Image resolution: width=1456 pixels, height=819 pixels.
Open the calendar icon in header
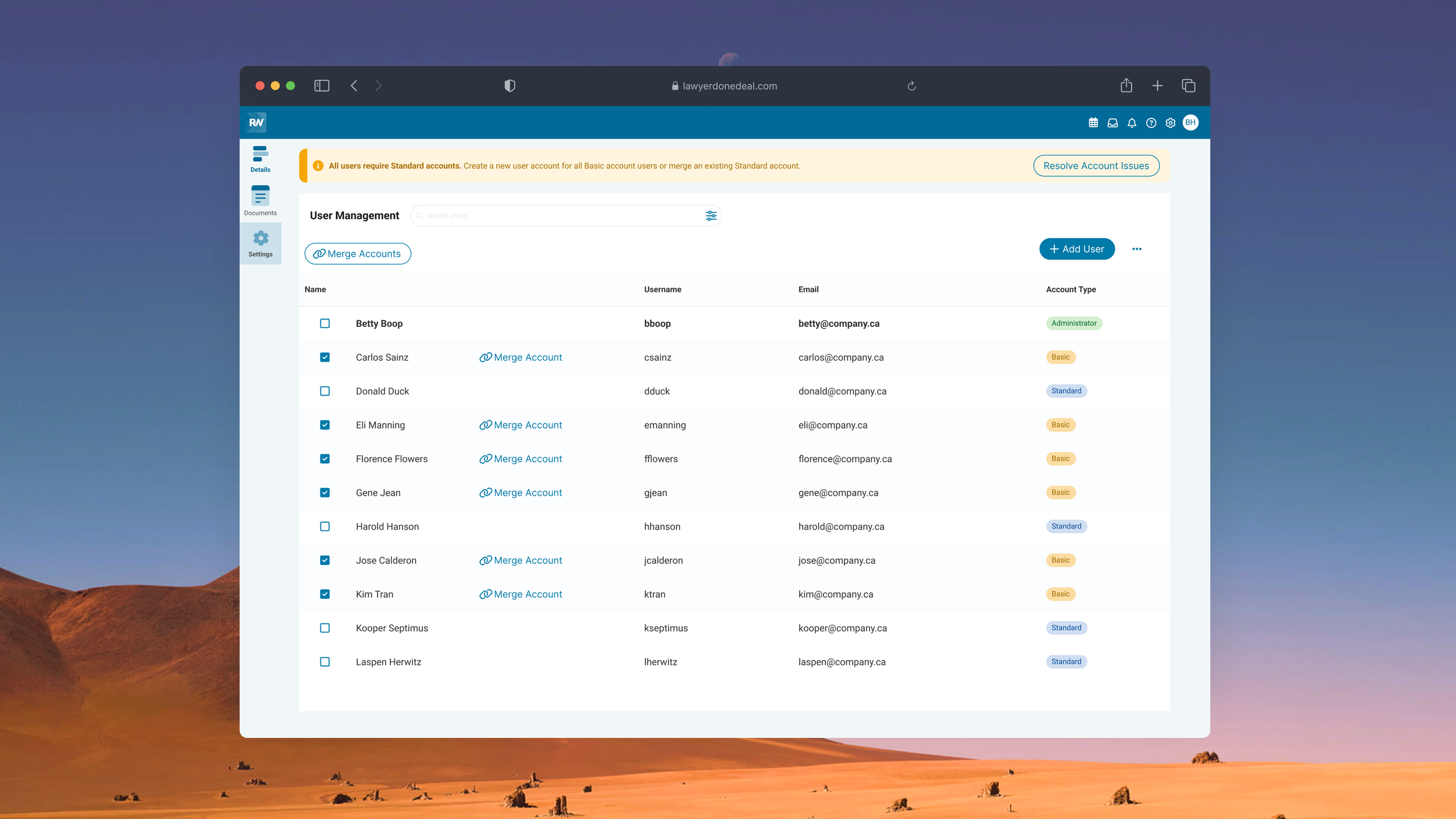[x=1093, y=123]
